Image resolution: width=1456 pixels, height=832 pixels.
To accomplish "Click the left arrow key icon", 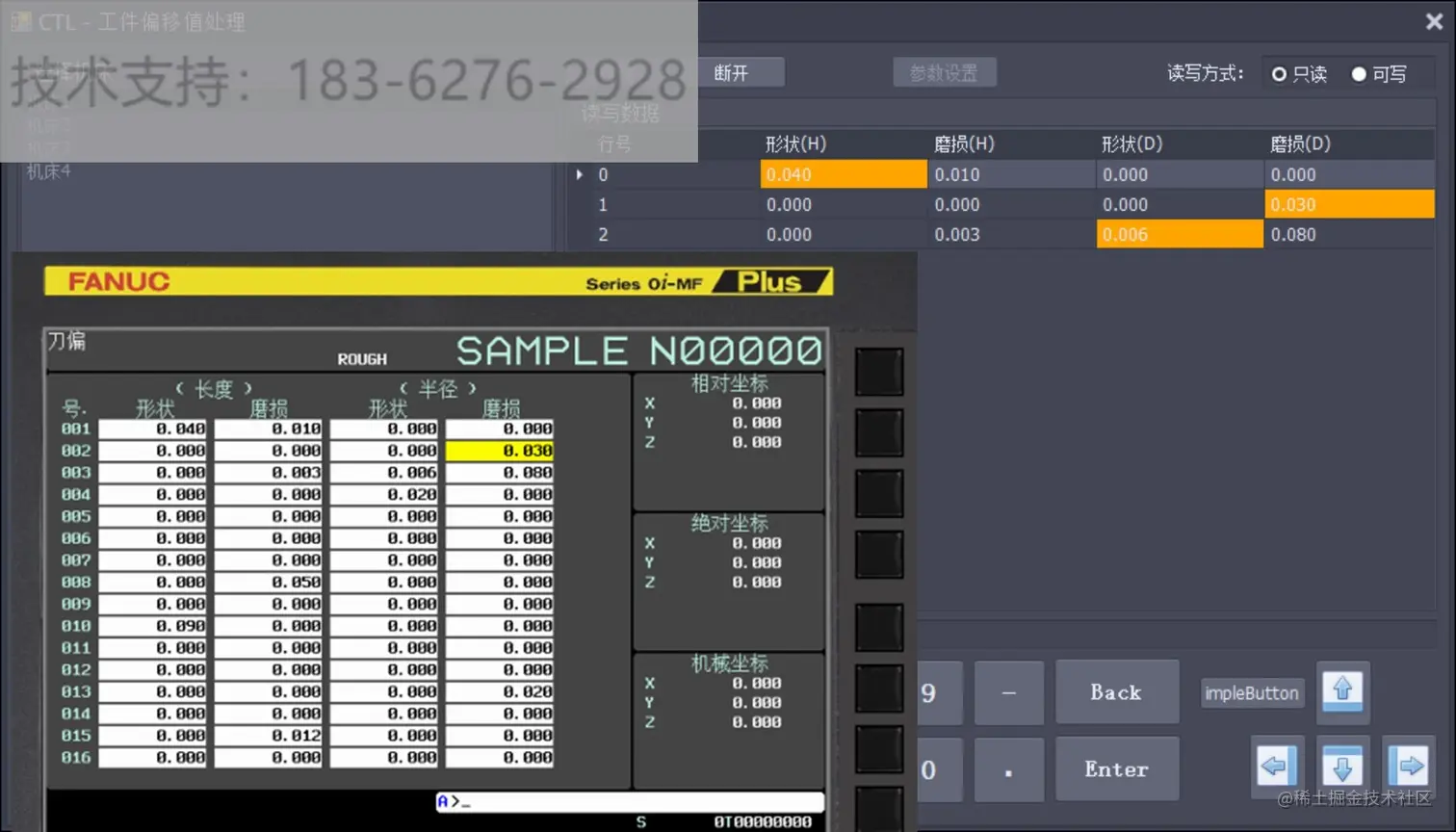I will [1274, 767].
